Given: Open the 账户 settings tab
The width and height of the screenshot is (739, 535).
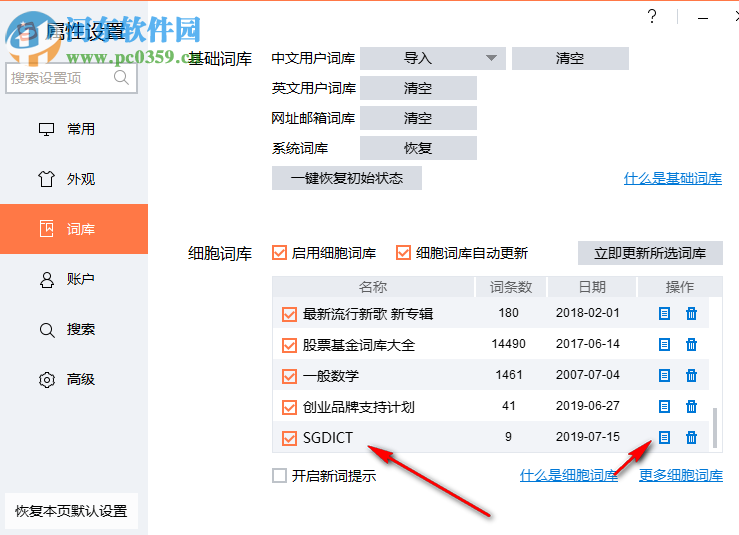Looking at the screenshot, I should pyautogui.click(x=74, y=279).
